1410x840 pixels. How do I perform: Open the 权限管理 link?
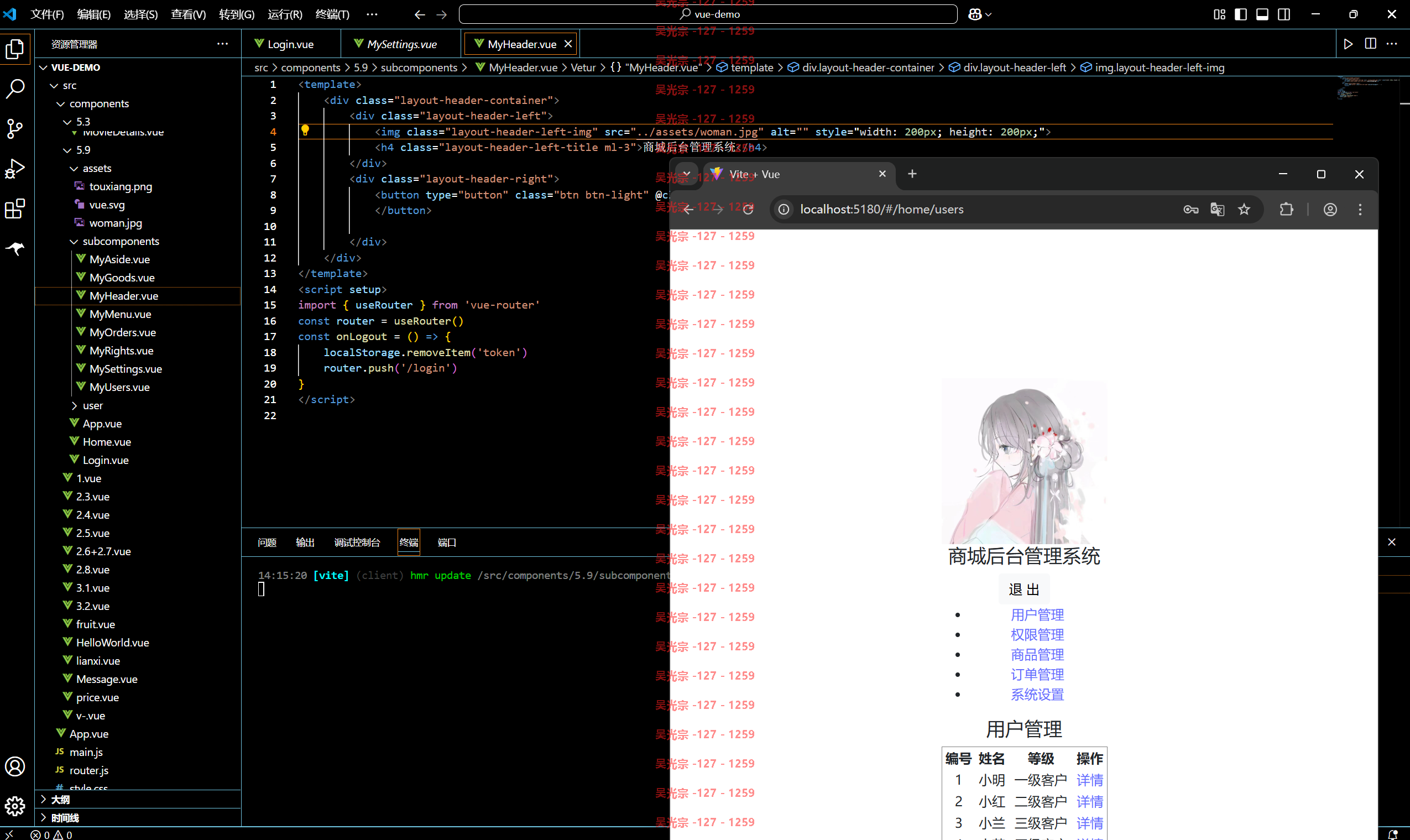pos(1037,634)
